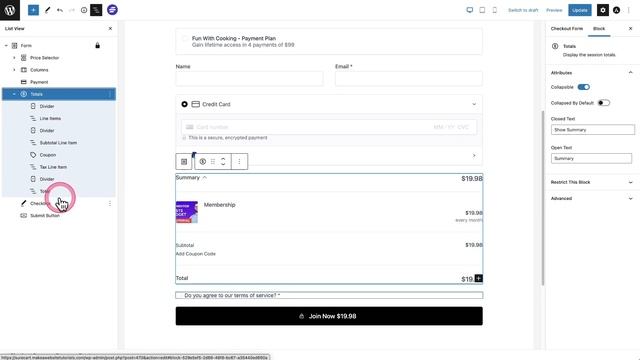This screenshot has height=360, width=640.
Task: Click the Preview link
Action: [x=554, y=10]
